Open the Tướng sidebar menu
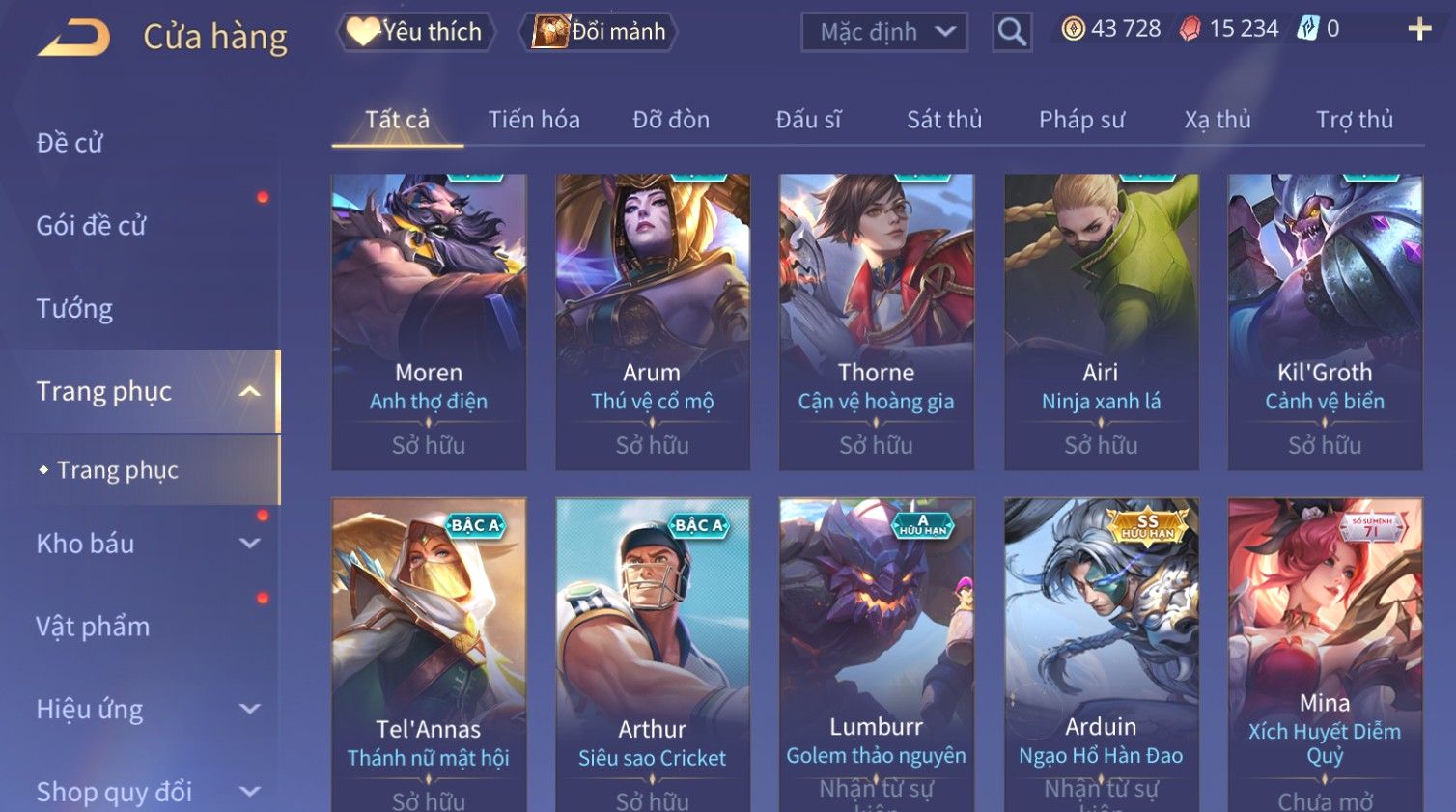The width and height of the screenshot is (1456, 812). tap(74, 309)
